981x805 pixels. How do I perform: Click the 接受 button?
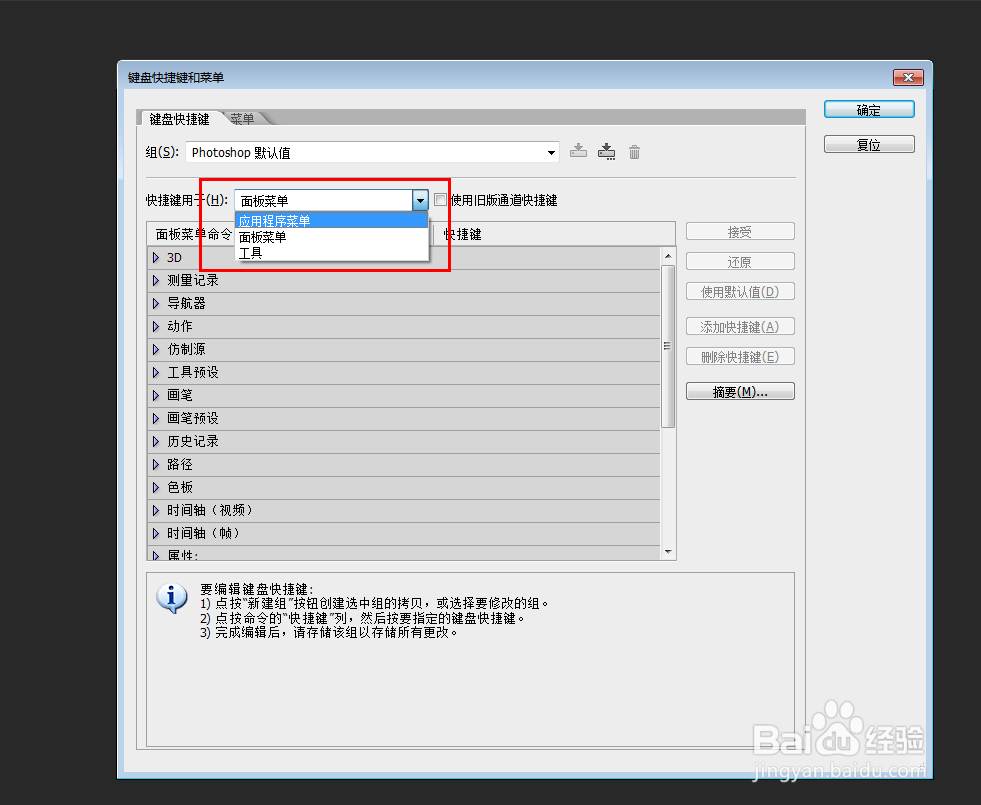coord(740,231)
